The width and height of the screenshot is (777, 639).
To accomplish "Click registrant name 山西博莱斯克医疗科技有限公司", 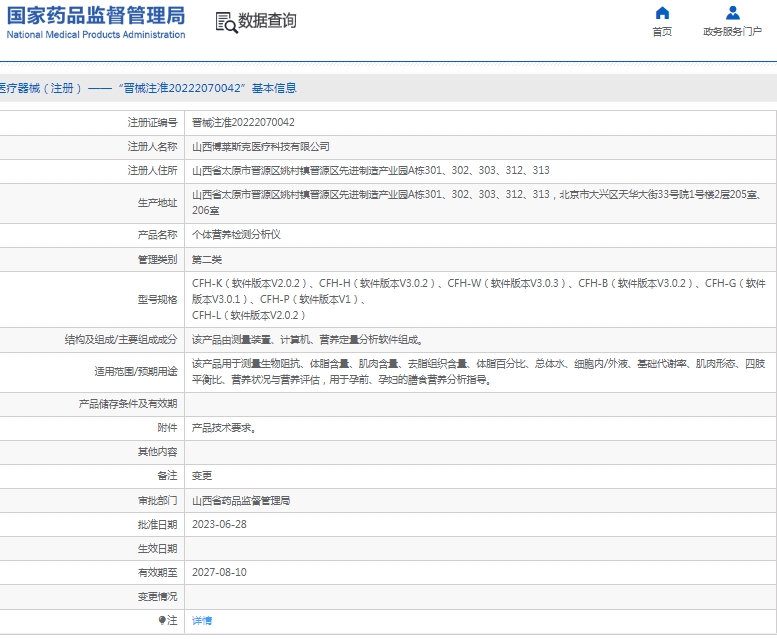I will [261, 147].
